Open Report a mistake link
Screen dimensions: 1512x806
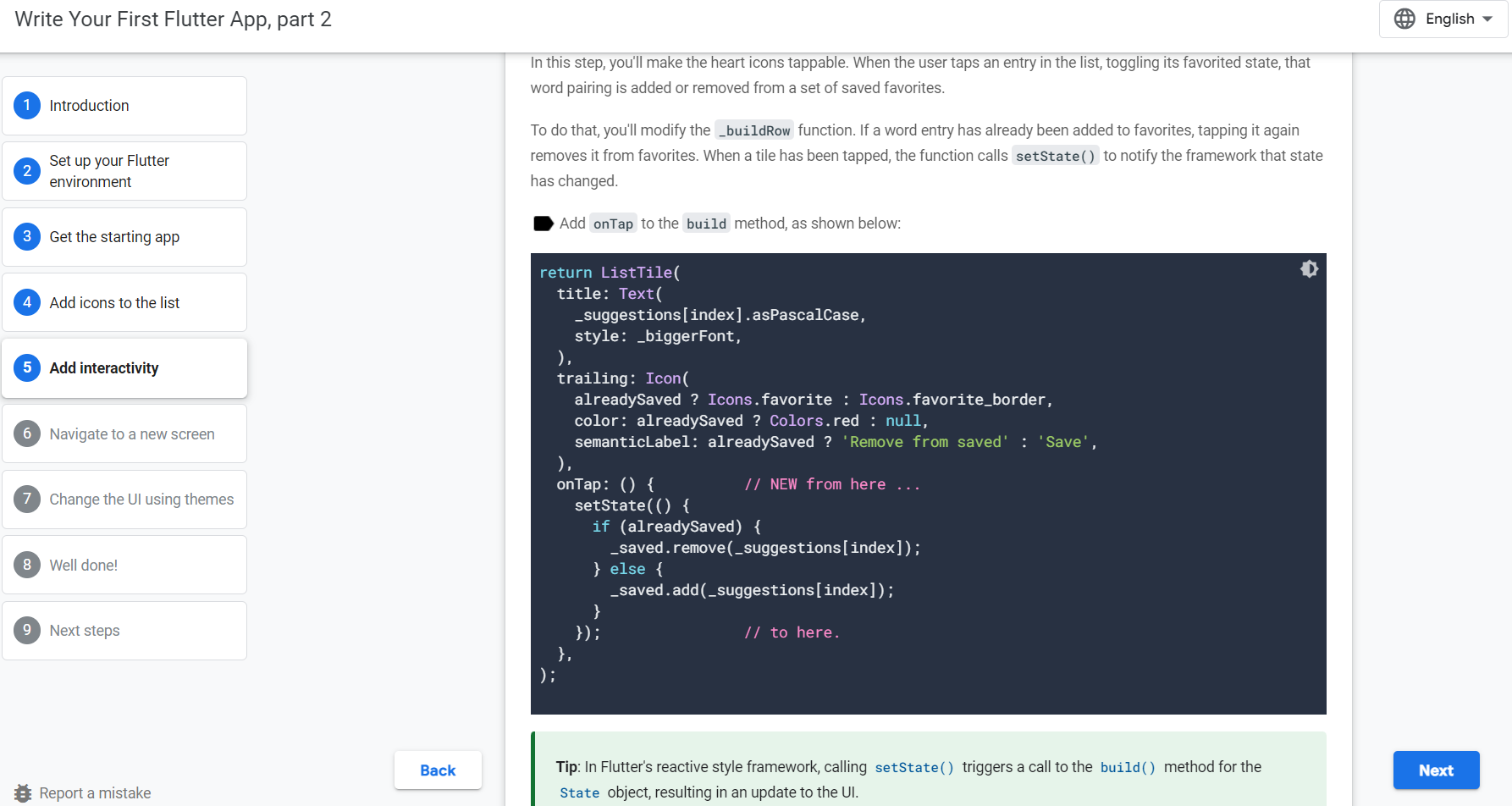(x=95, y=793)
